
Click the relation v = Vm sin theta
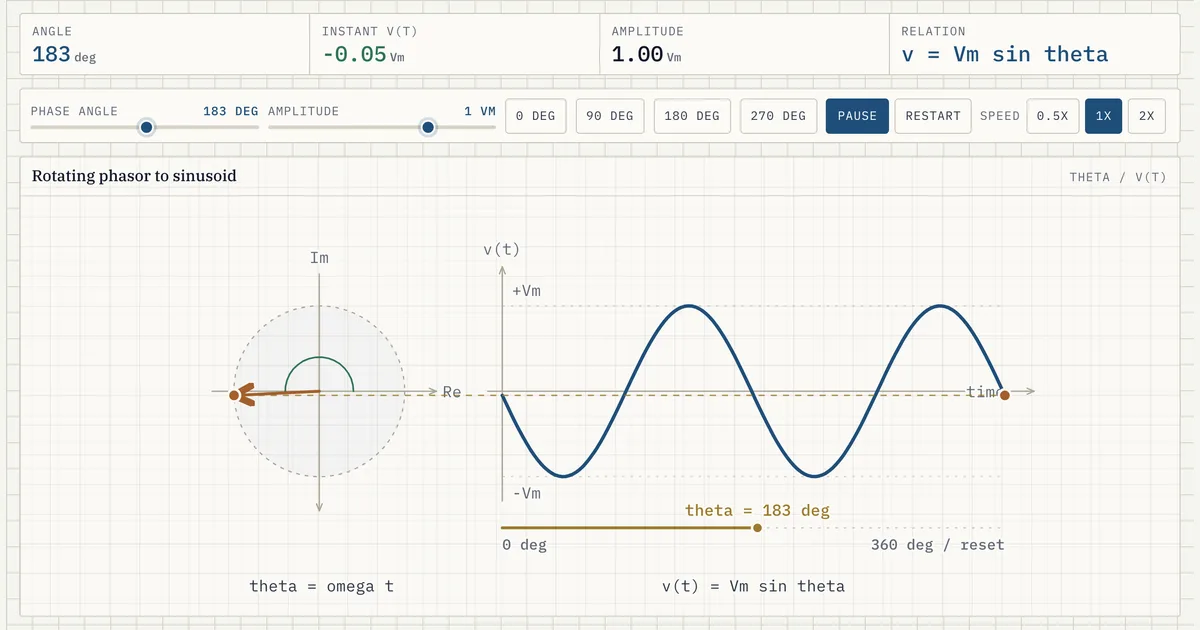point(1005,54)
